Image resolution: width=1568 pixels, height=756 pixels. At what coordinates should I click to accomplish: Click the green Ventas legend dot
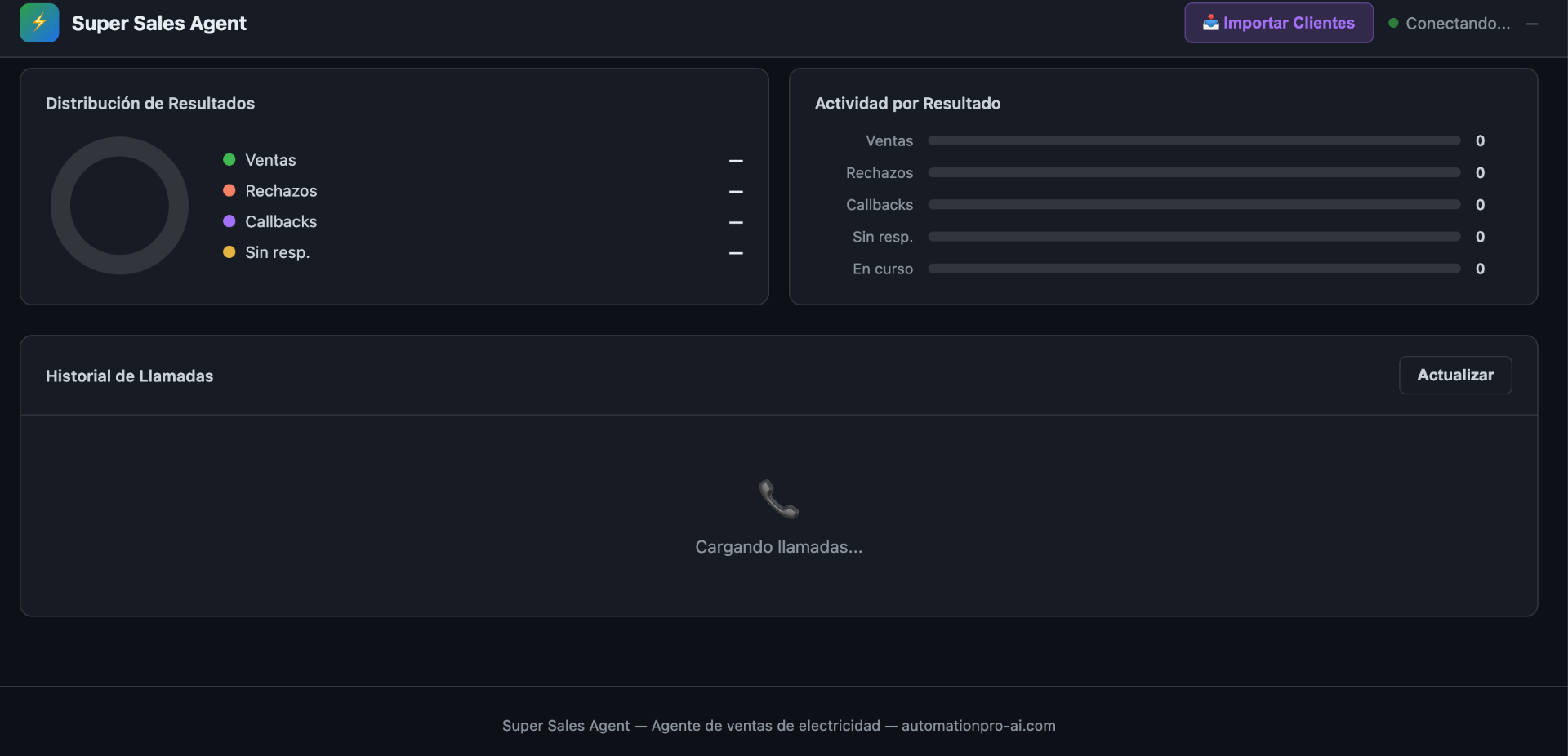[x=229, y=159]
